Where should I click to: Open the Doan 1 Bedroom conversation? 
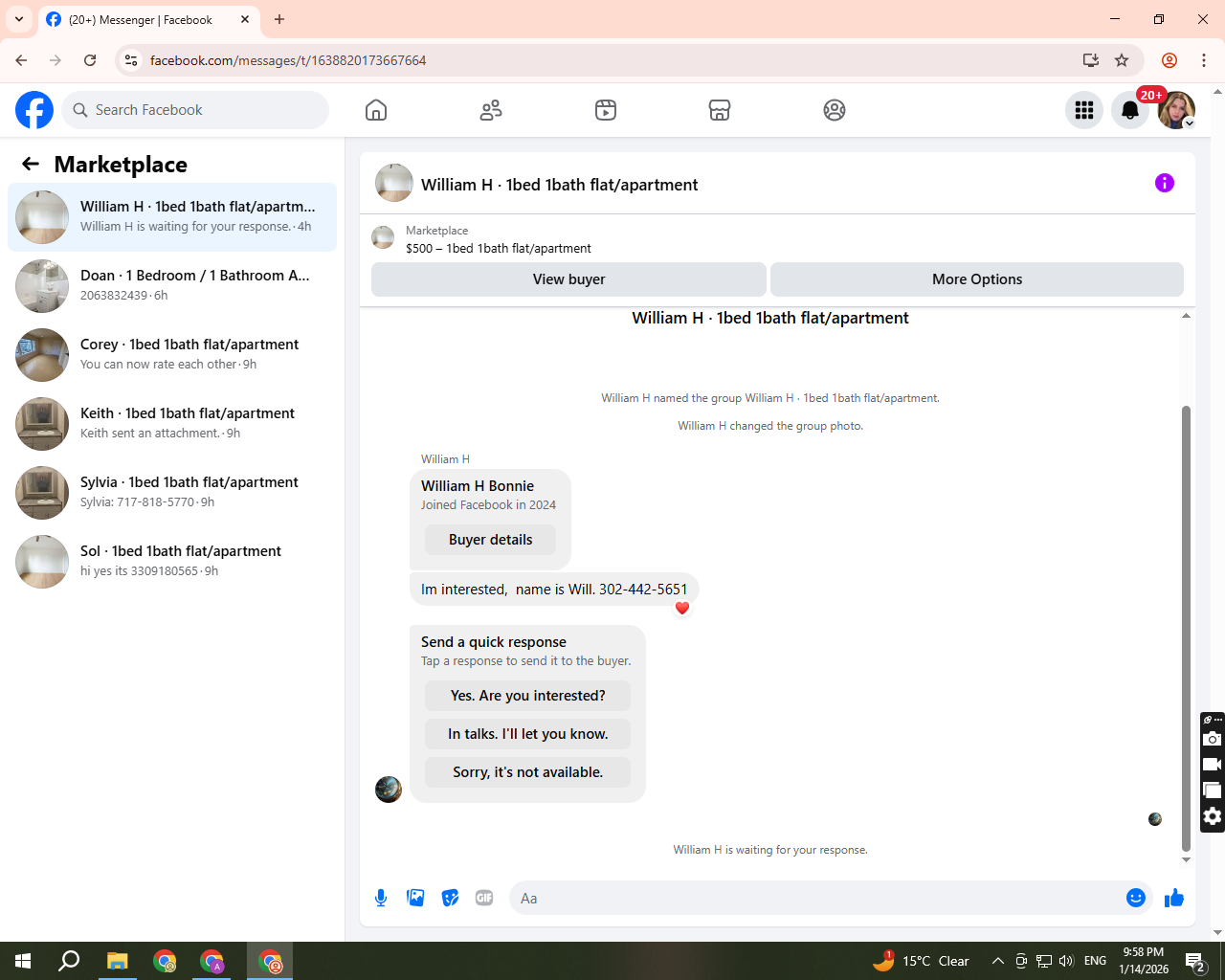(172, 286)
